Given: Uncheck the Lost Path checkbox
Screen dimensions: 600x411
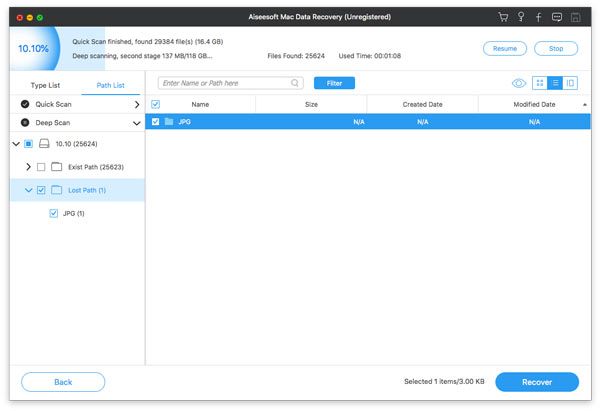Looking at the screenshot, I should (x=41, y=190).
